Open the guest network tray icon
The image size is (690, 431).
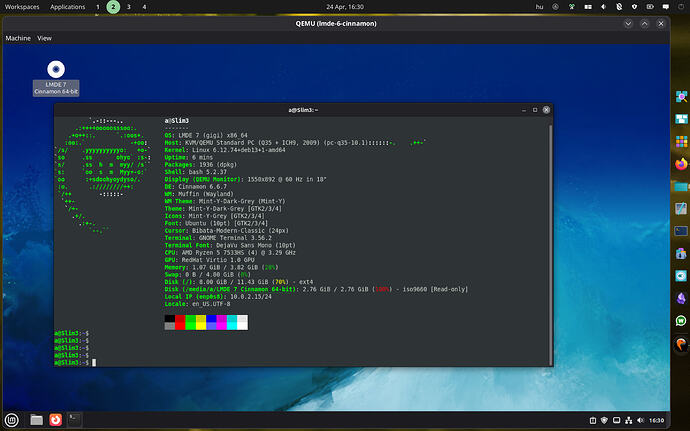[x=628, y=420]
